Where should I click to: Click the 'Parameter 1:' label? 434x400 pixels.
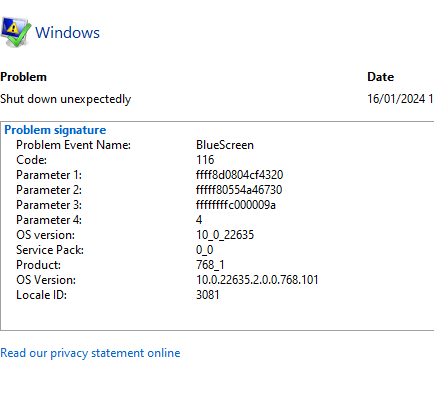pyautogui.click(x=49, y=175)
